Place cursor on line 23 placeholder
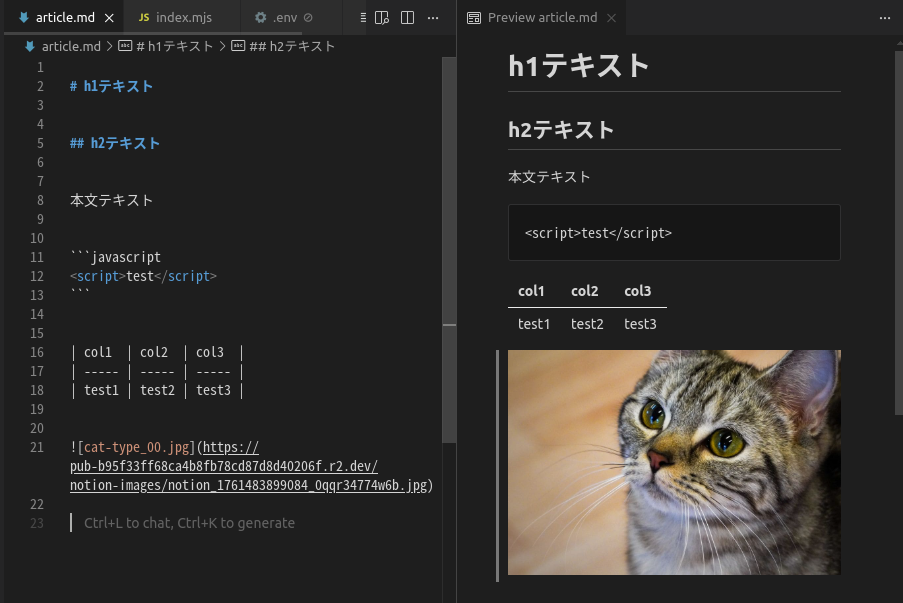903x603 pixels. point(189,523)
